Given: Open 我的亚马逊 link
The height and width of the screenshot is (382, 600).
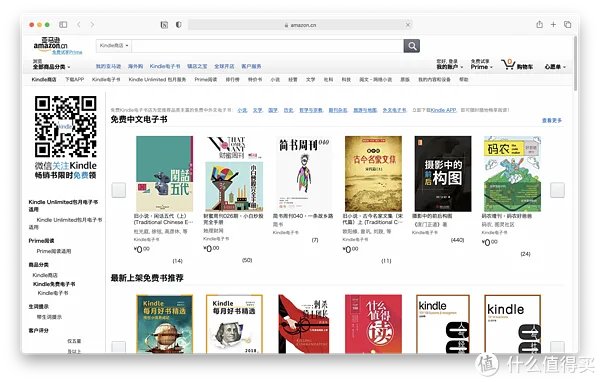Looking at the screenshot, I should (x=108, y=66).
